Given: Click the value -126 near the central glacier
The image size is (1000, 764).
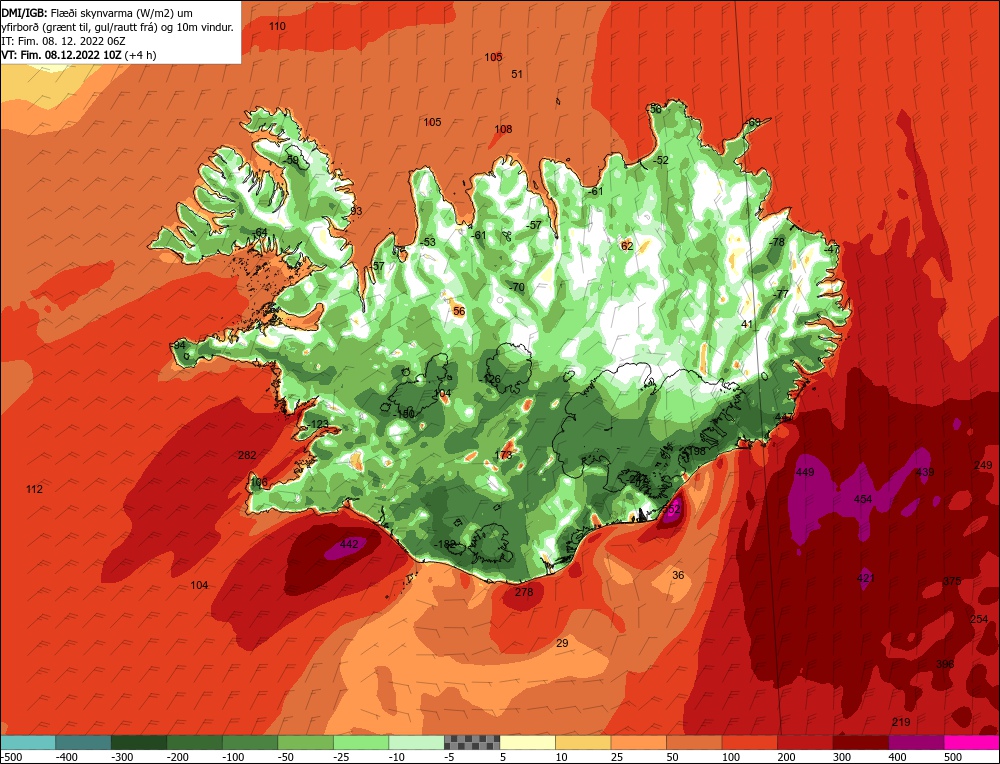Looking at the screenshot, I should click(x=490, y=379).
